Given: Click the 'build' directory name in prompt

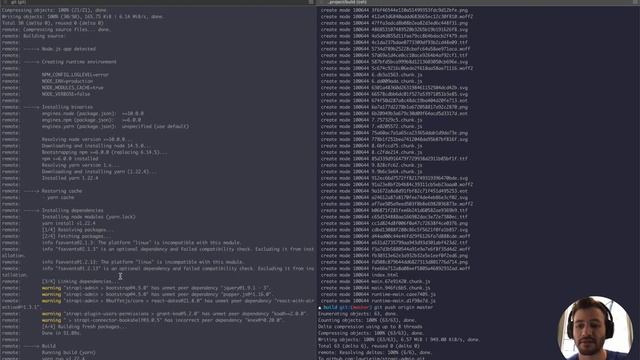Looking at the screenshot, I should [x=330, y=307].
